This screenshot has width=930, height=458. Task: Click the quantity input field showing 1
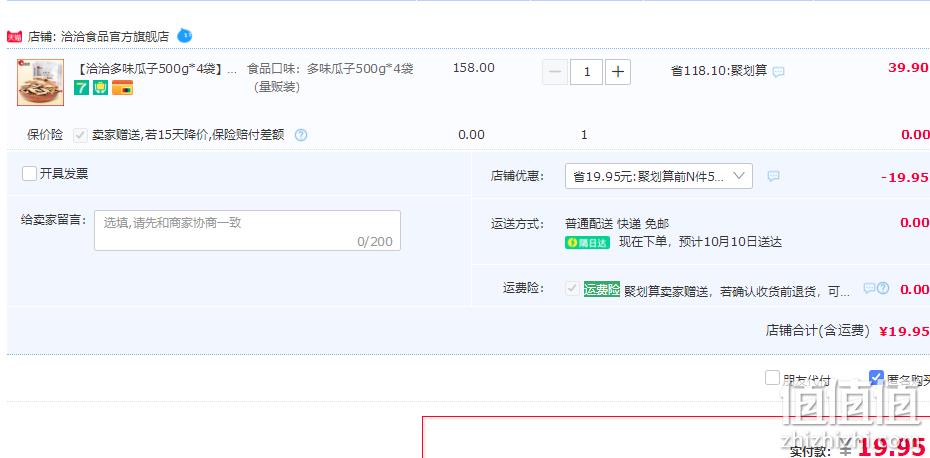tap(586, 72)
